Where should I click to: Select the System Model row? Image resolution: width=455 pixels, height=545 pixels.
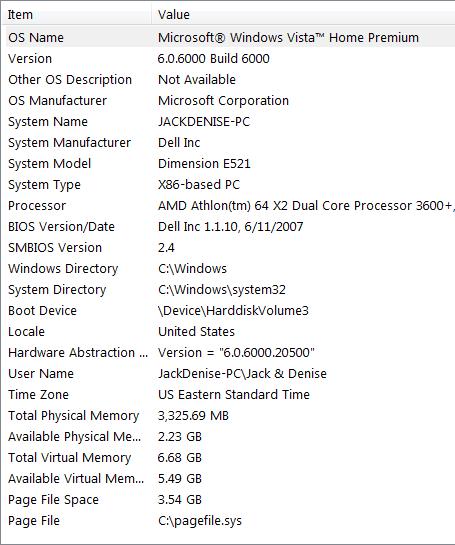(228, 163)
